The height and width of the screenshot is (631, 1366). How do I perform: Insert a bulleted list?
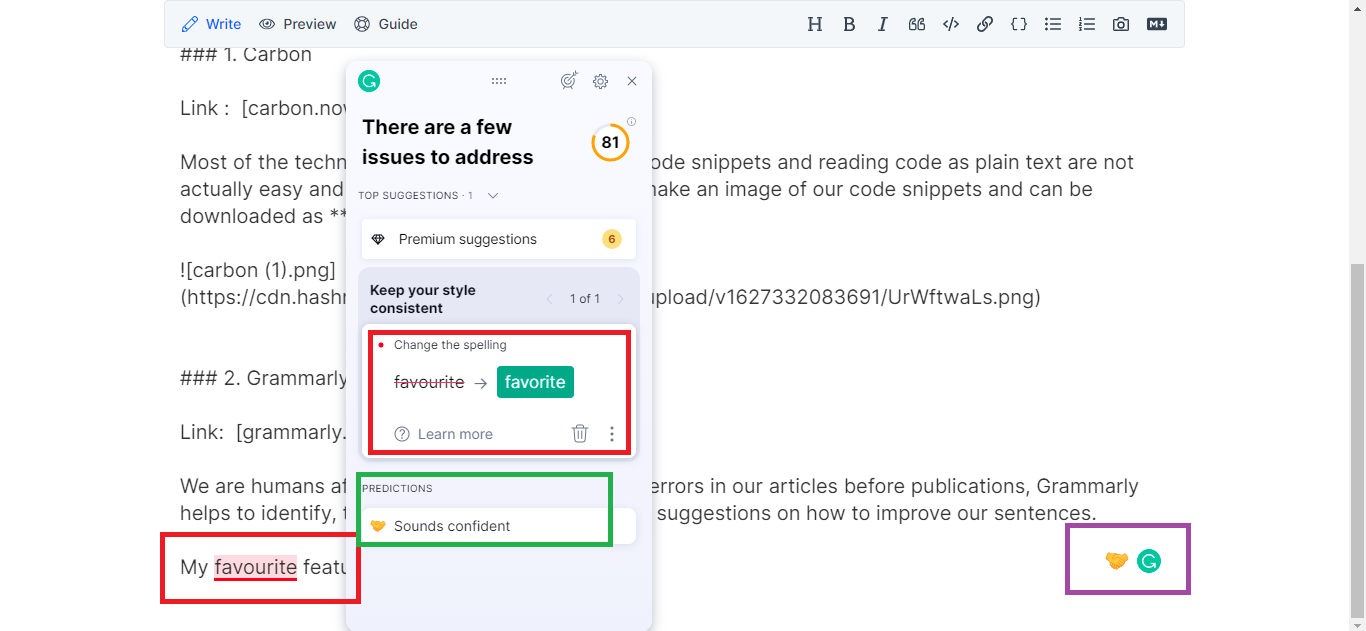tap(1053, 24)
